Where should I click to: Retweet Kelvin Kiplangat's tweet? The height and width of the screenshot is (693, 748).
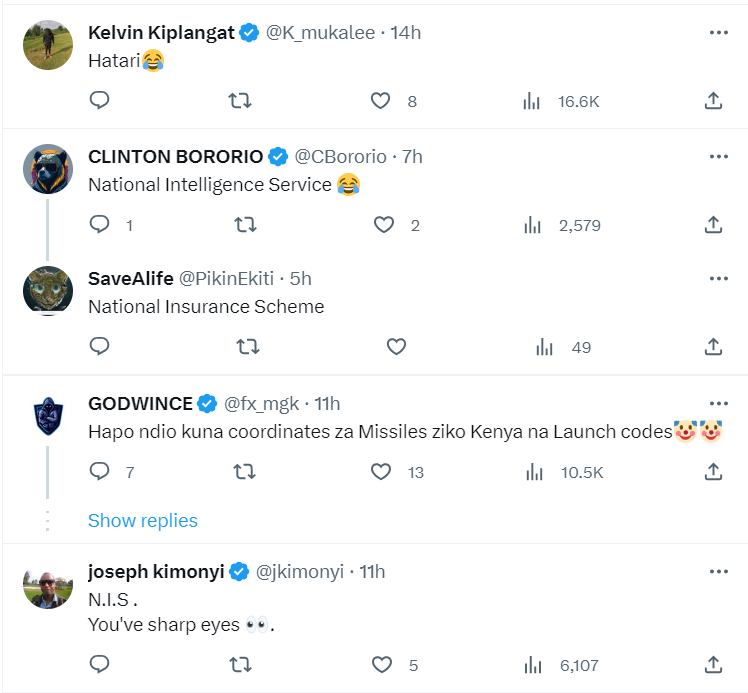[x=240, y=100]
